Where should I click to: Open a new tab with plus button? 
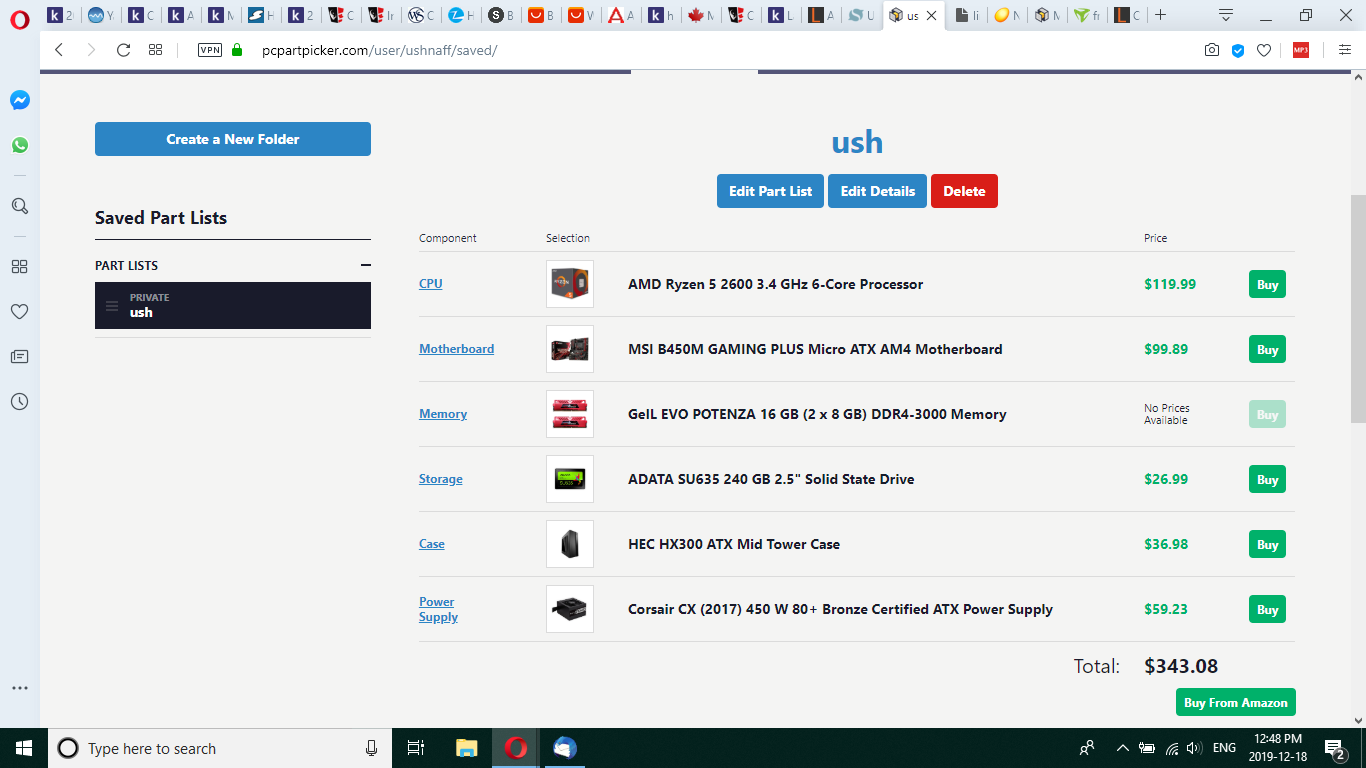pos(1161,15)
